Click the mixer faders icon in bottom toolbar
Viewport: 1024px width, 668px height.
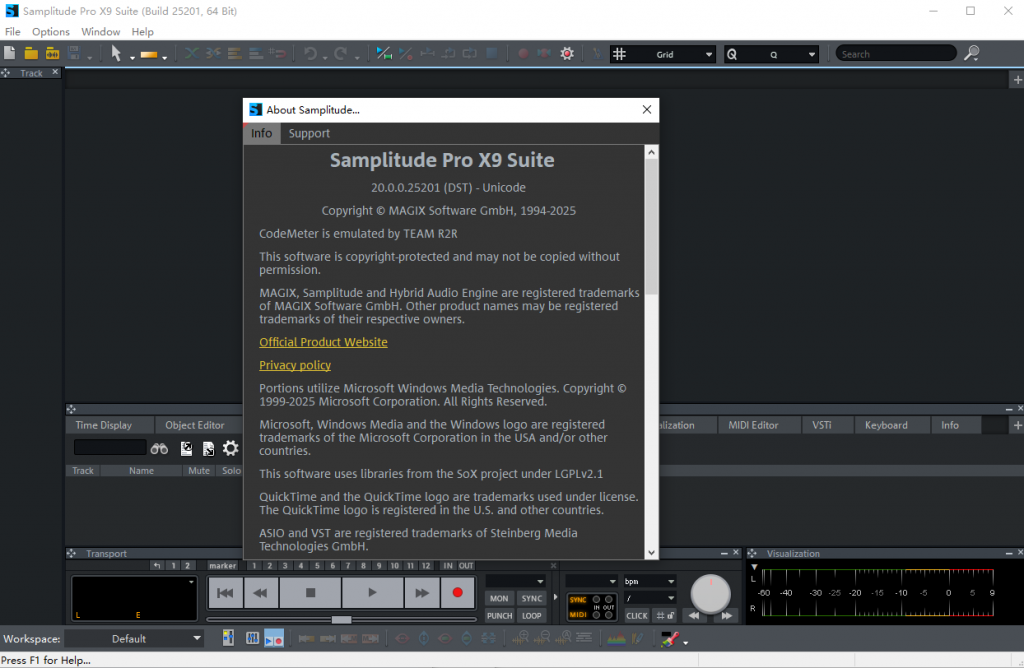tap(252, 638)
